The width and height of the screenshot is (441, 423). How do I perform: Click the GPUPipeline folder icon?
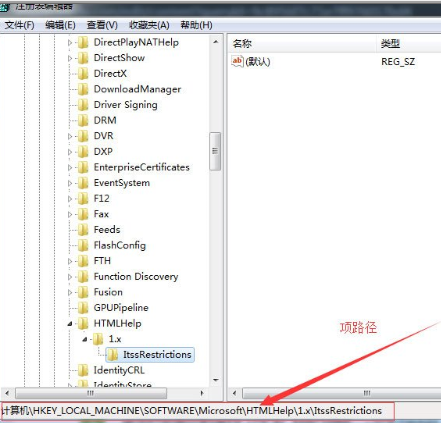coord(83,308)
